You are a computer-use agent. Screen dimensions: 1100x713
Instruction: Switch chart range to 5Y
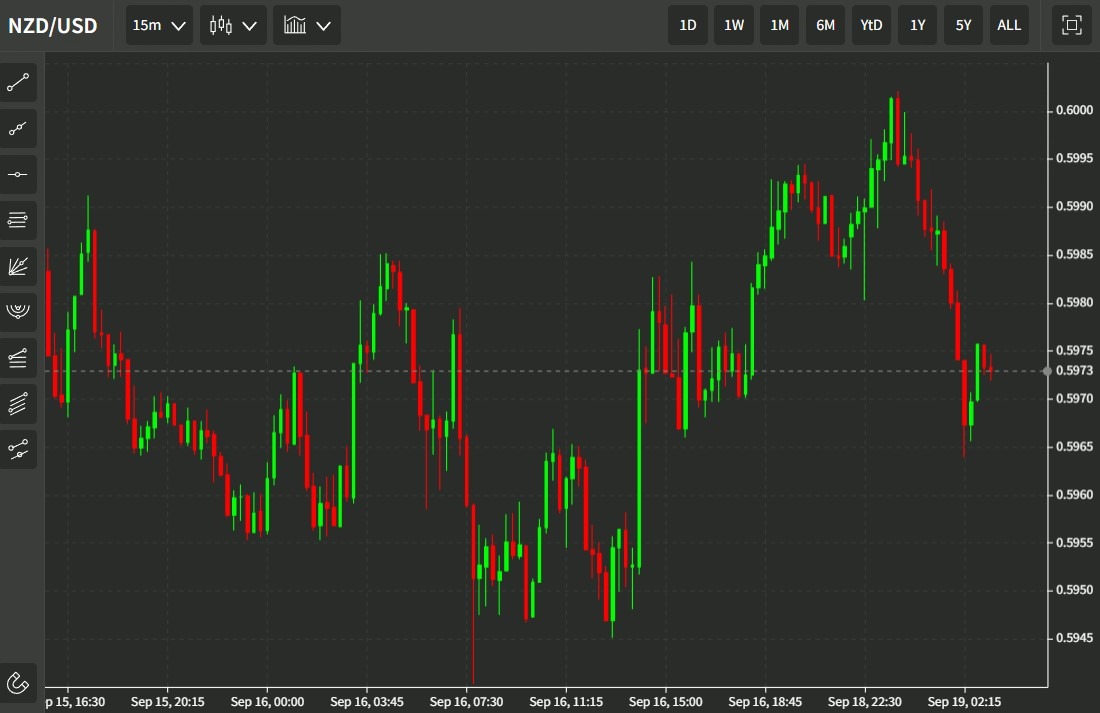coord(963,25)
